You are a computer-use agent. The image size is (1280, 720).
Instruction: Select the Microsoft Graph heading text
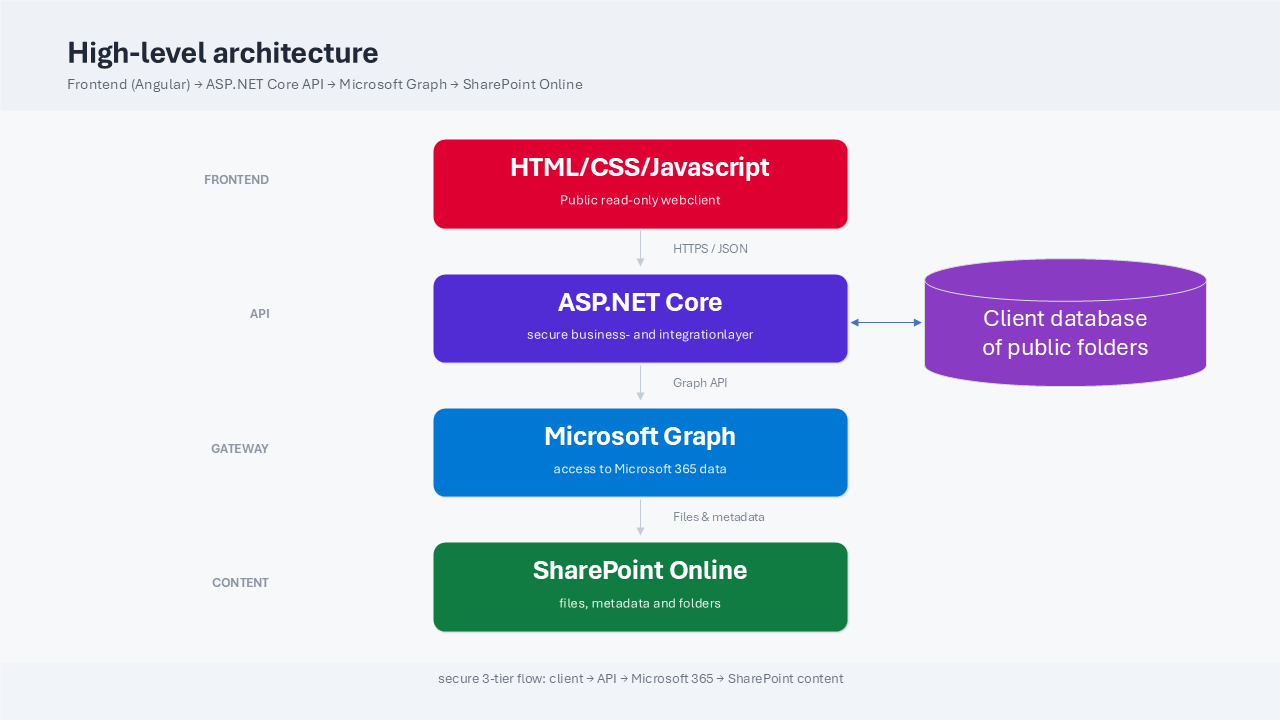click(x=640, y=436)
